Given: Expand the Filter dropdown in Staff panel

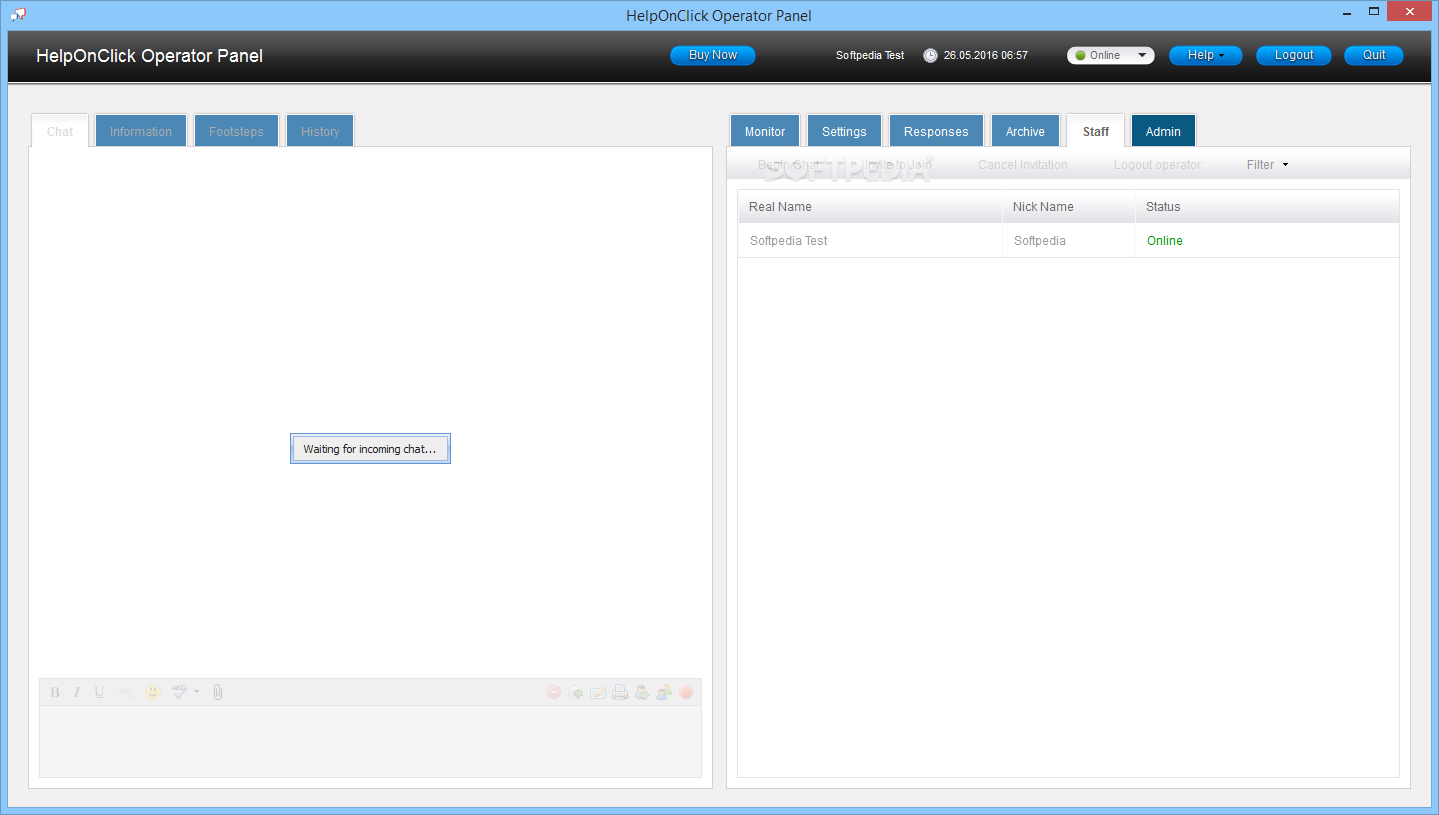Looking at the screenshot, I should (x=1267, y=165).
